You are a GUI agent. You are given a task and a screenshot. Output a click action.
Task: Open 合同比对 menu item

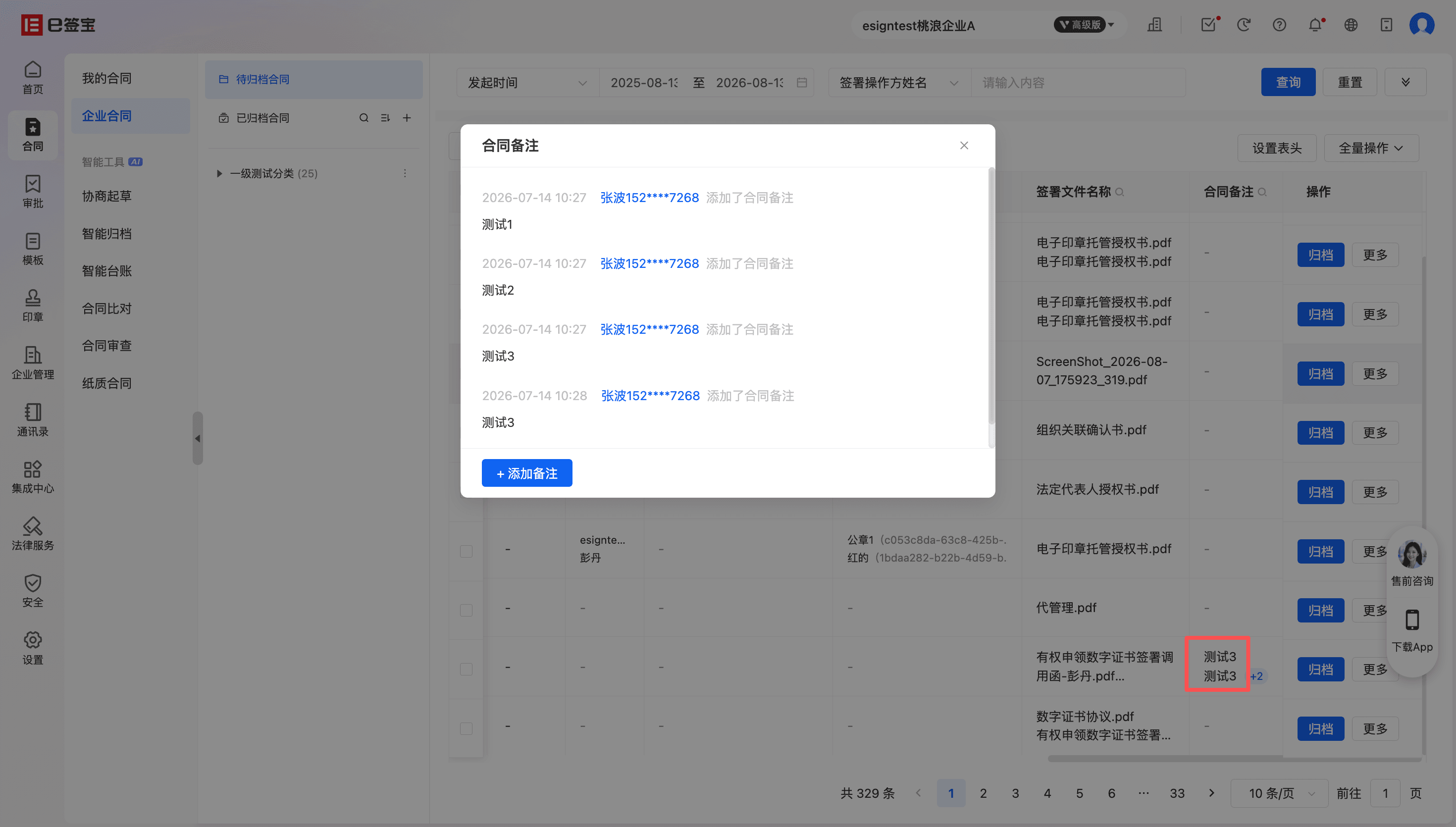coord(107,309)
